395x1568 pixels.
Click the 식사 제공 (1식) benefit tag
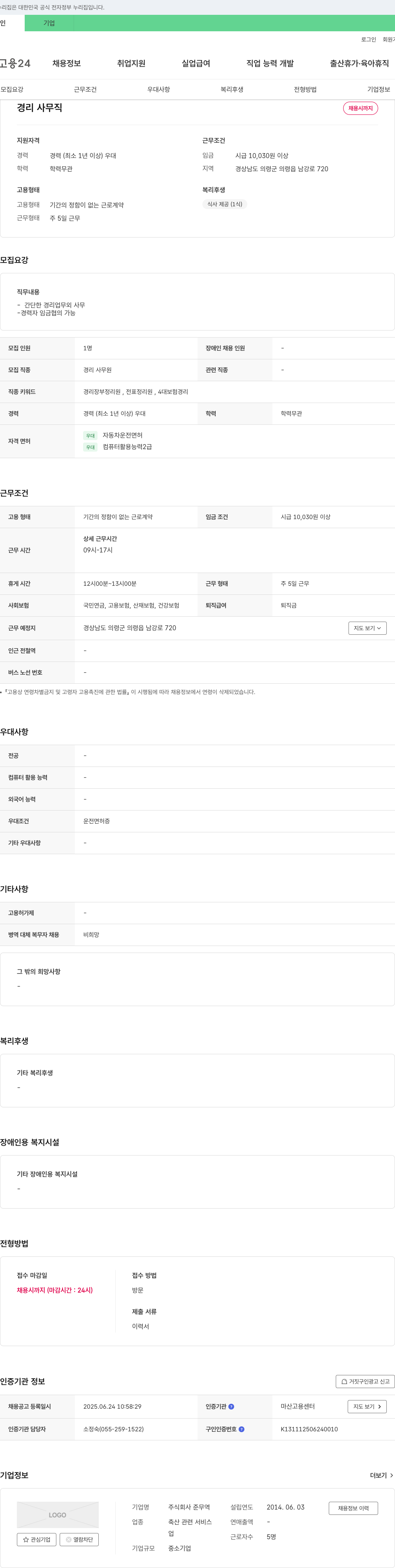click(x=225, y=205)
